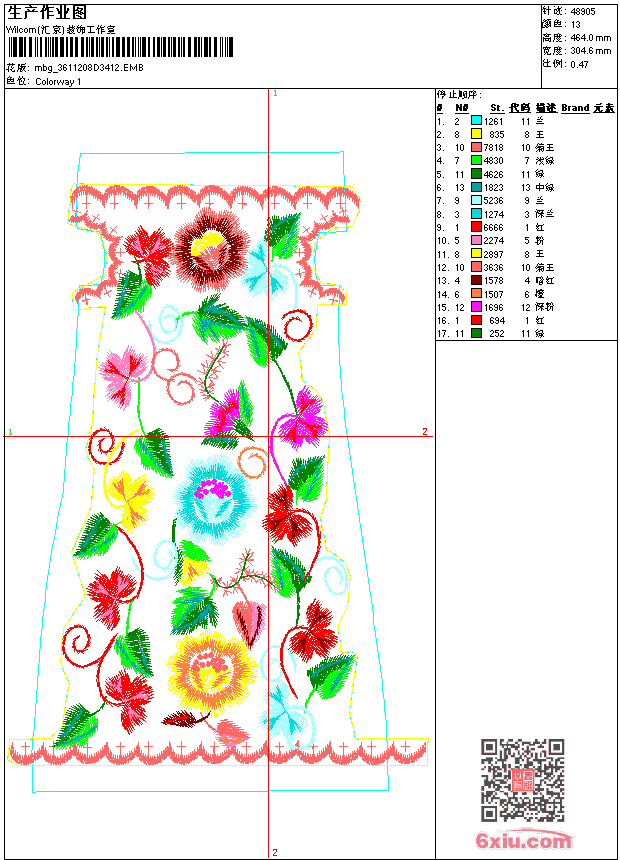Image resolution: width=620 pixels, height=860 pixels.
Task: Select stitch count 2274 in stop 10
Action: click(493, 241)
